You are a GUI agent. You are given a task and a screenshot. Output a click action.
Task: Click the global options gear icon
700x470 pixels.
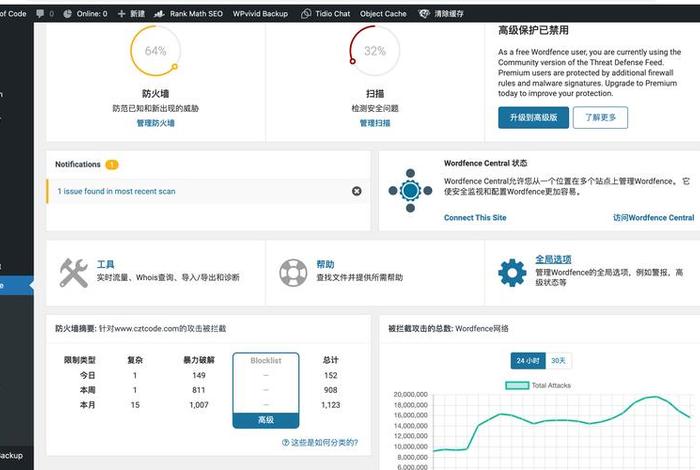512,273
